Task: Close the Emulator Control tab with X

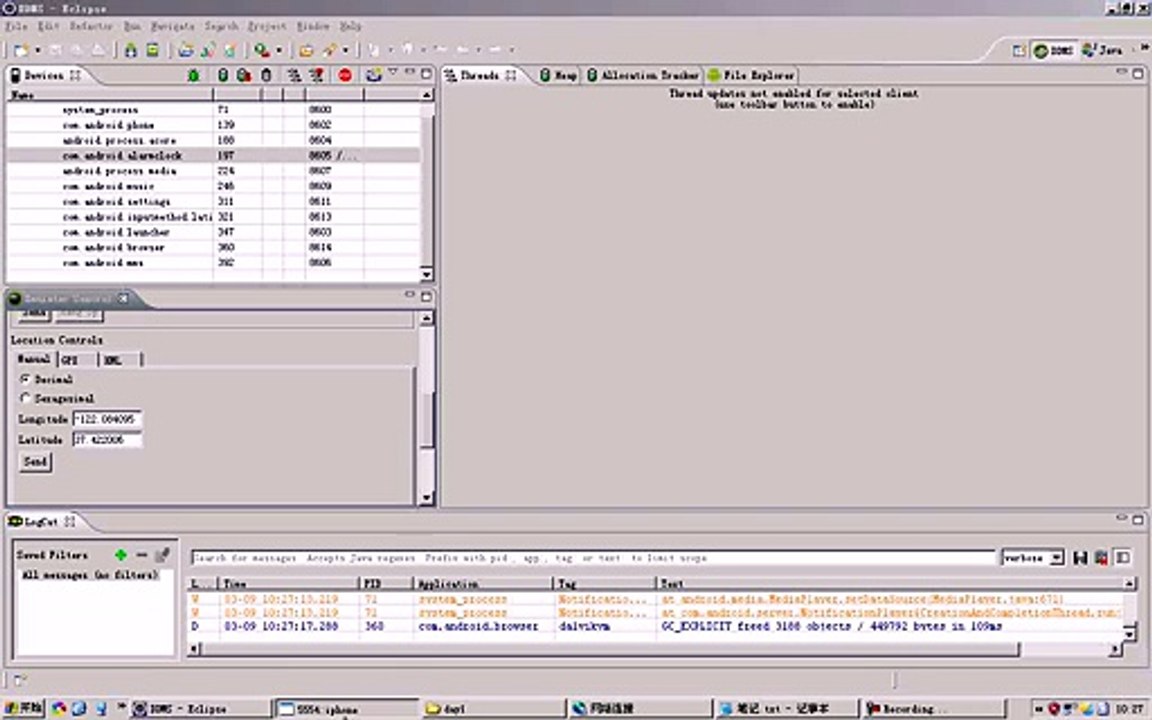Action: pyautogui.click(x=123, y=298)
